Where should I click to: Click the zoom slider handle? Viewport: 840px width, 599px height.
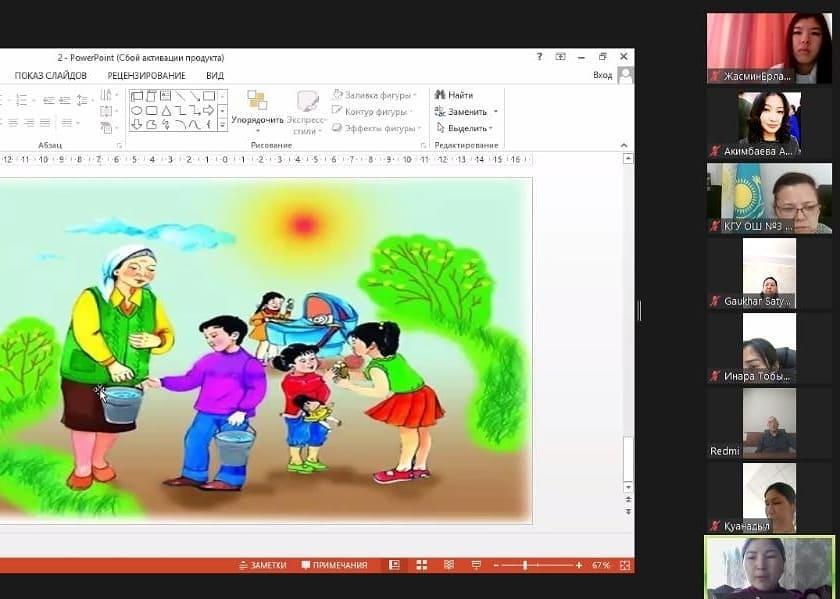(x=525, y=565)
